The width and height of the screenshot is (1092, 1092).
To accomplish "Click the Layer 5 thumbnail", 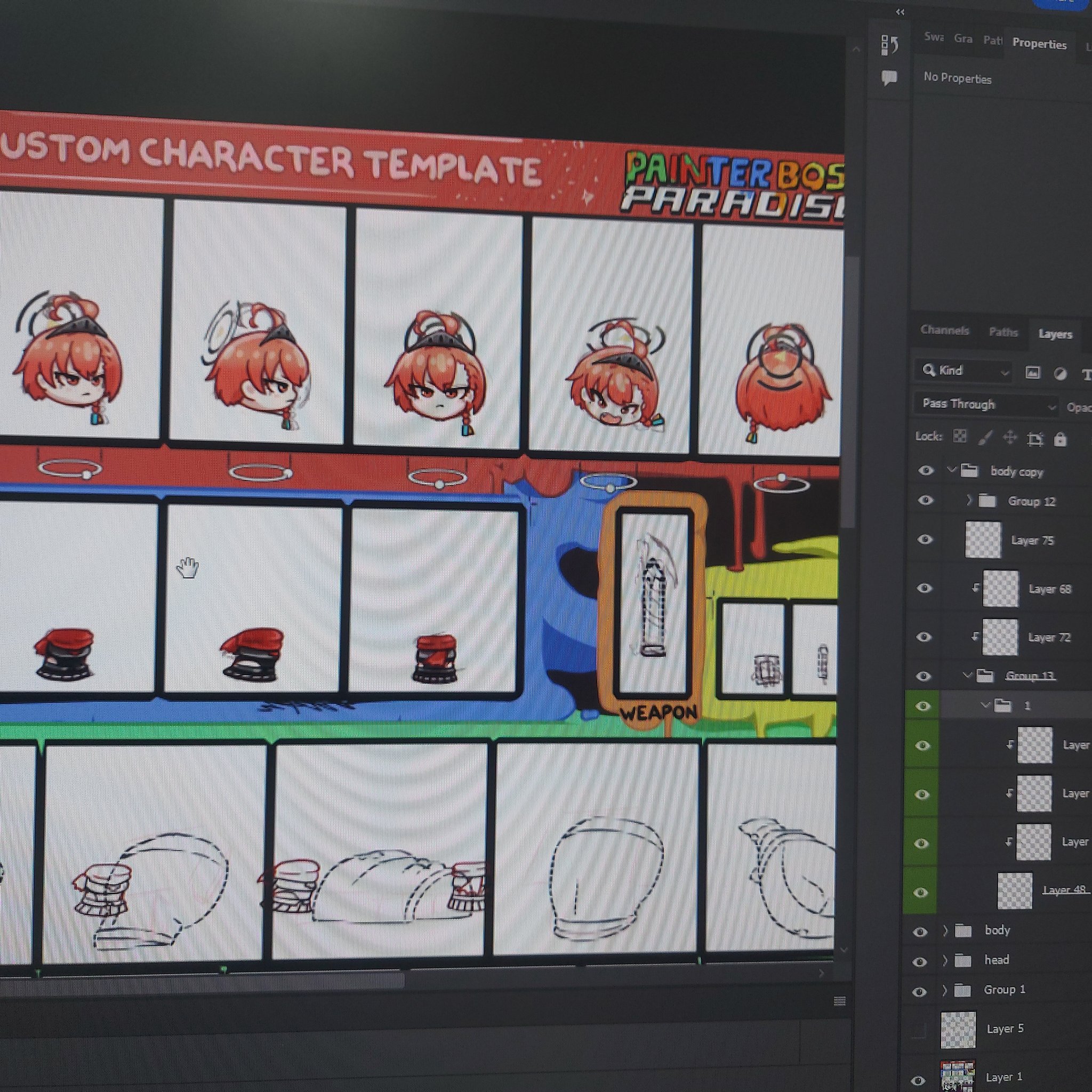I will pos(958,1030).
